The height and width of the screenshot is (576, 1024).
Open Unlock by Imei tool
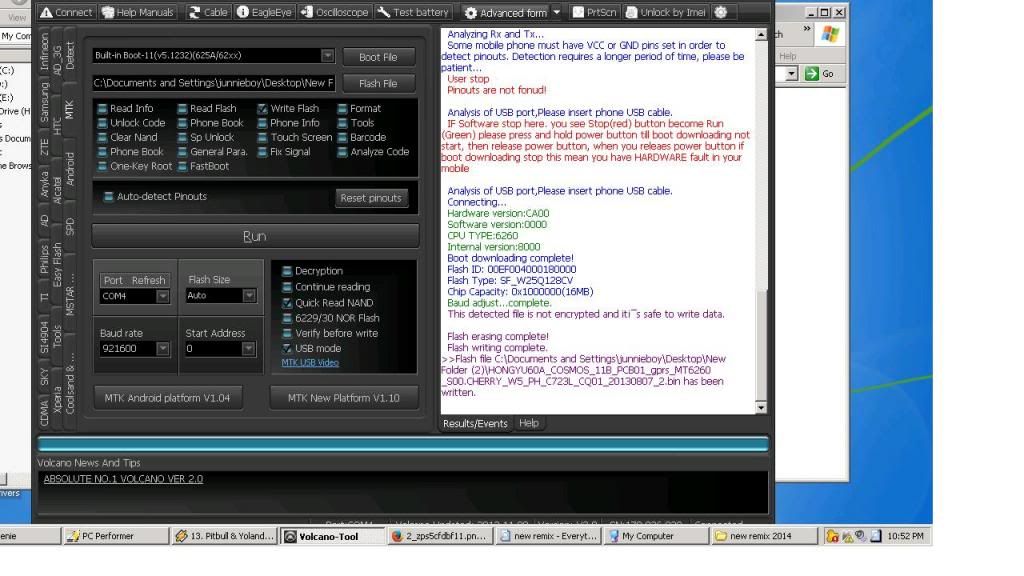632,12
